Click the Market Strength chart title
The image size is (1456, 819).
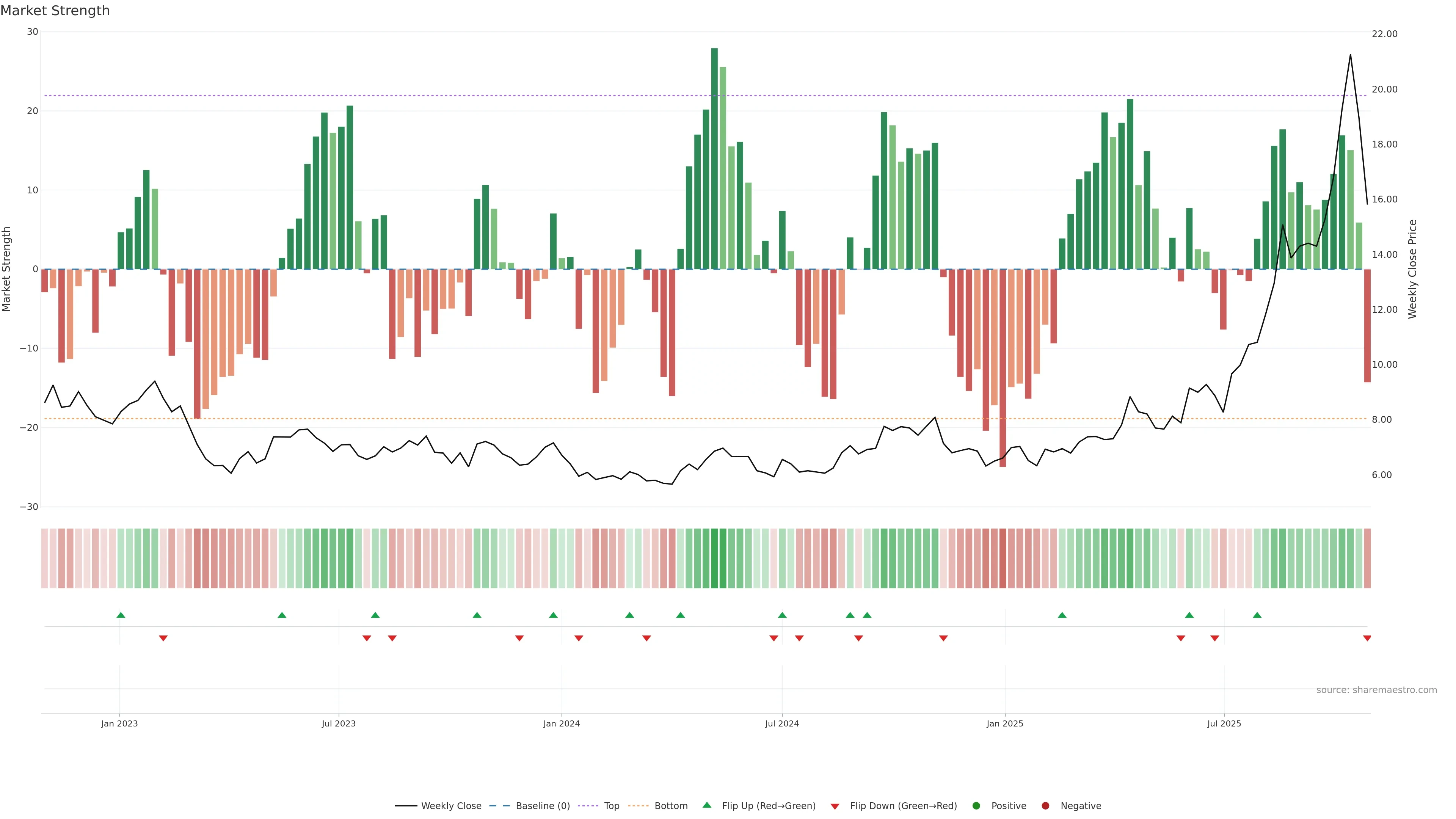(x=55, y=11)
